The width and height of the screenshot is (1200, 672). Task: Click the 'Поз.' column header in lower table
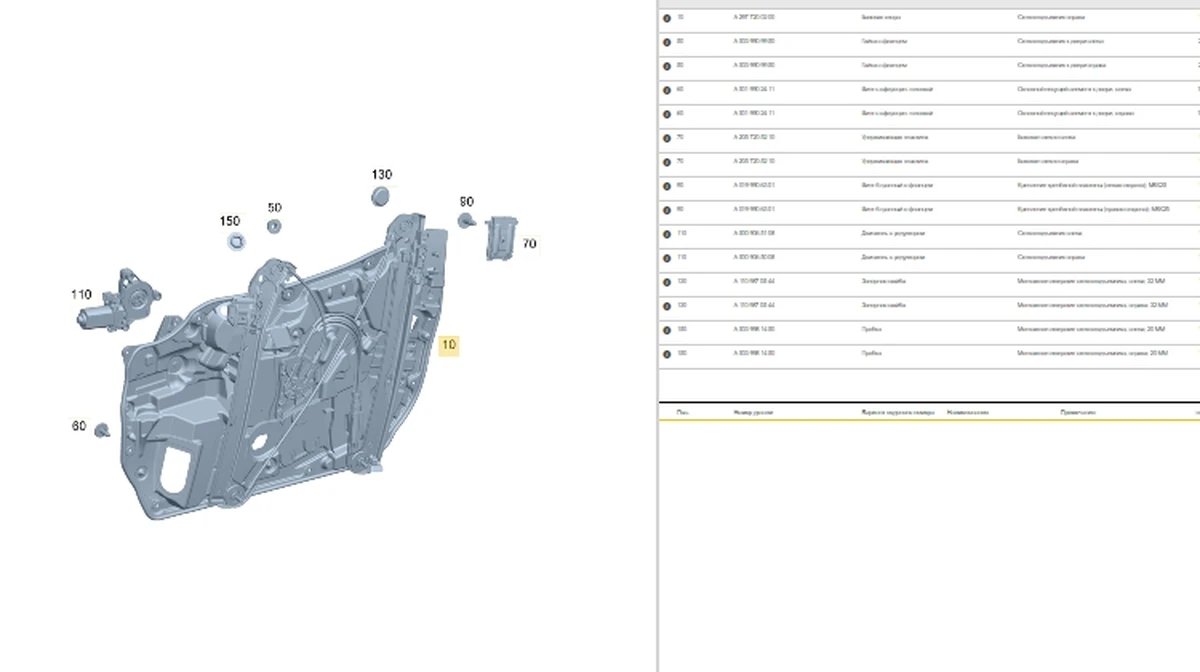click(682, 412)
